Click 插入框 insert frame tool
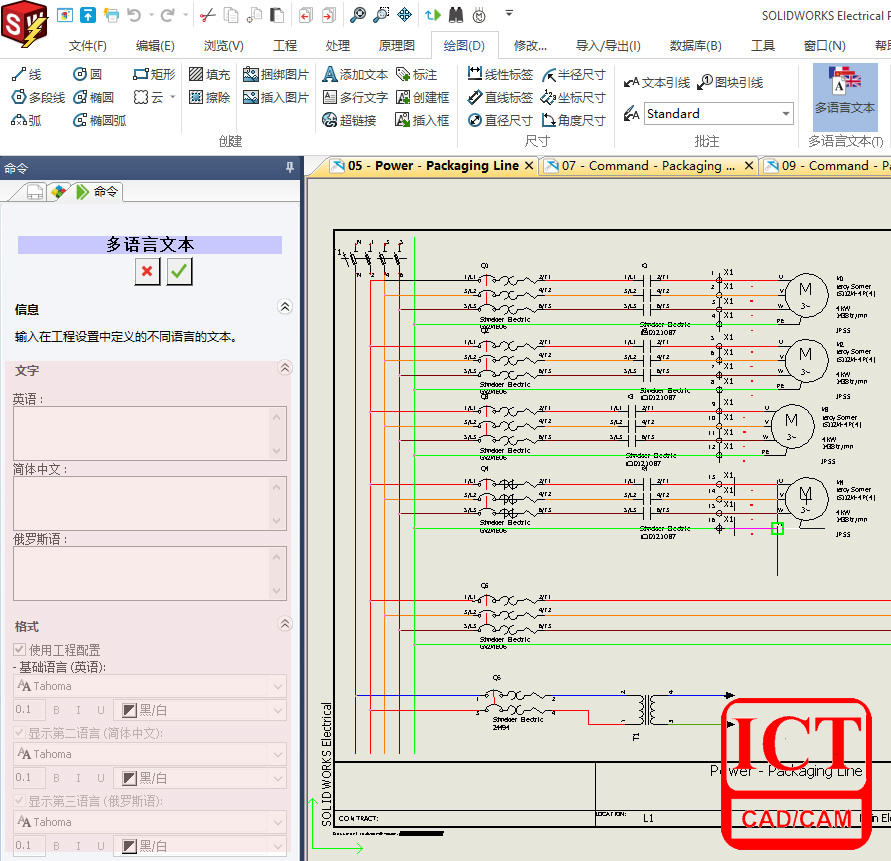Viewport: 891px width, 861px height. click(422, 120)
